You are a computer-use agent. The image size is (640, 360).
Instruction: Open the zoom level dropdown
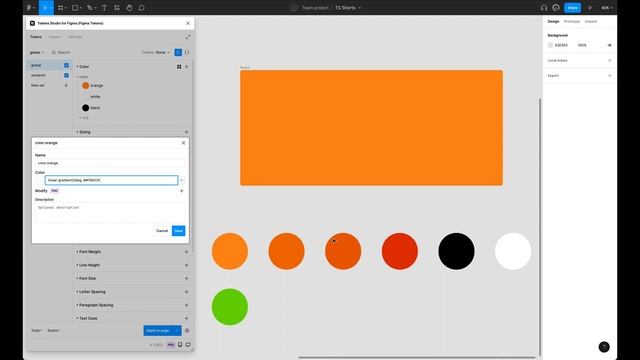[x=607, y=7]
